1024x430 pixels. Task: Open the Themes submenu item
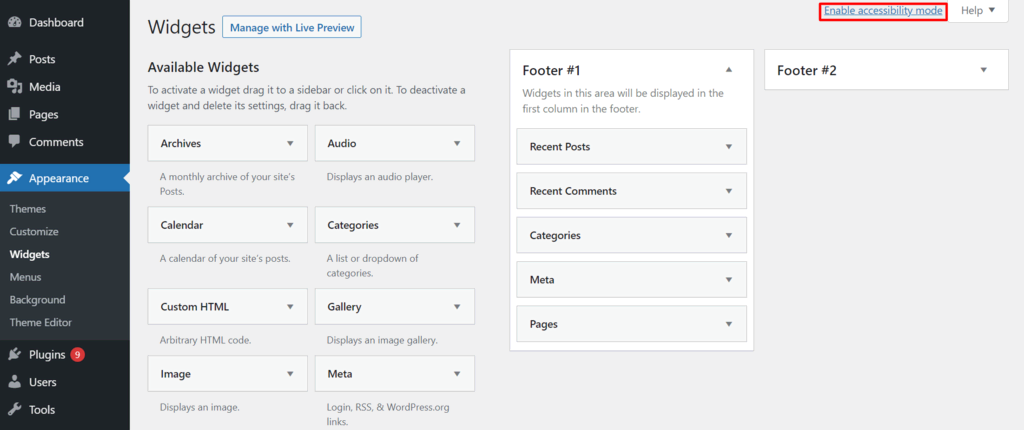click(28, 209)
